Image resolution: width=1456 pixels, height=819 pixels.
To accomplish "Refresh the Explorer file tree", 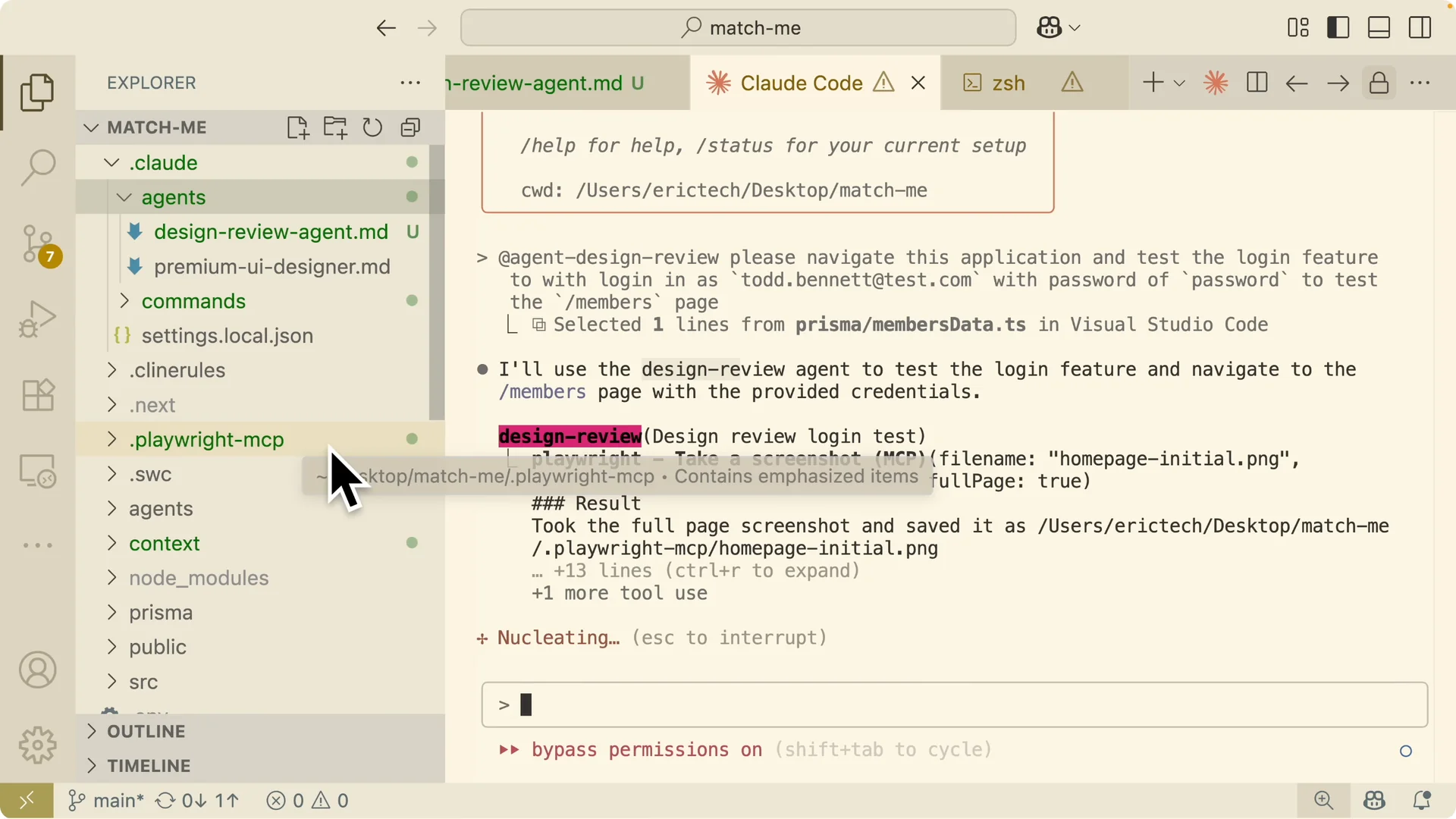I will pos(372,127).
